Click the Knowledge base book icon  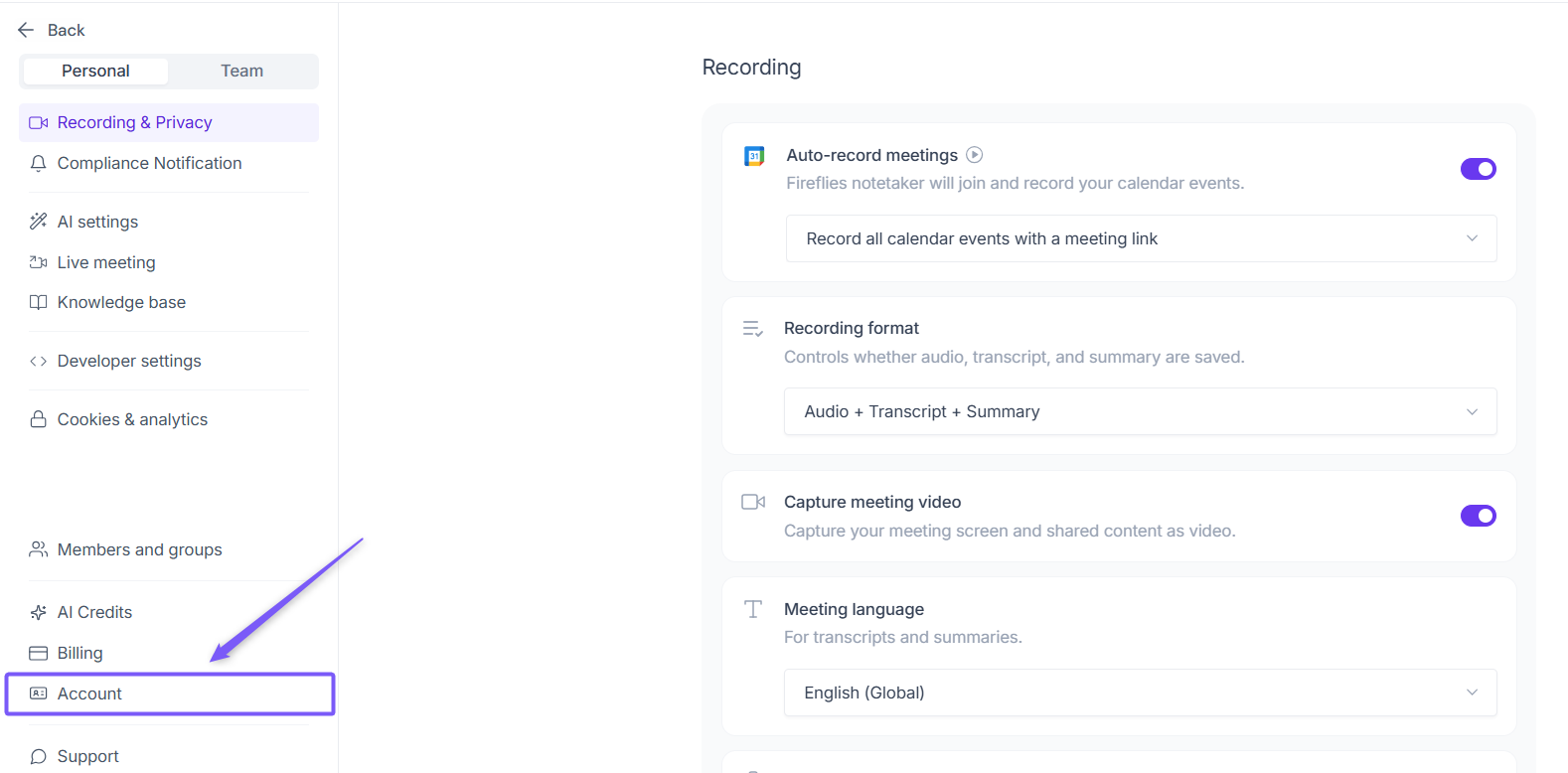pos(39,302)
